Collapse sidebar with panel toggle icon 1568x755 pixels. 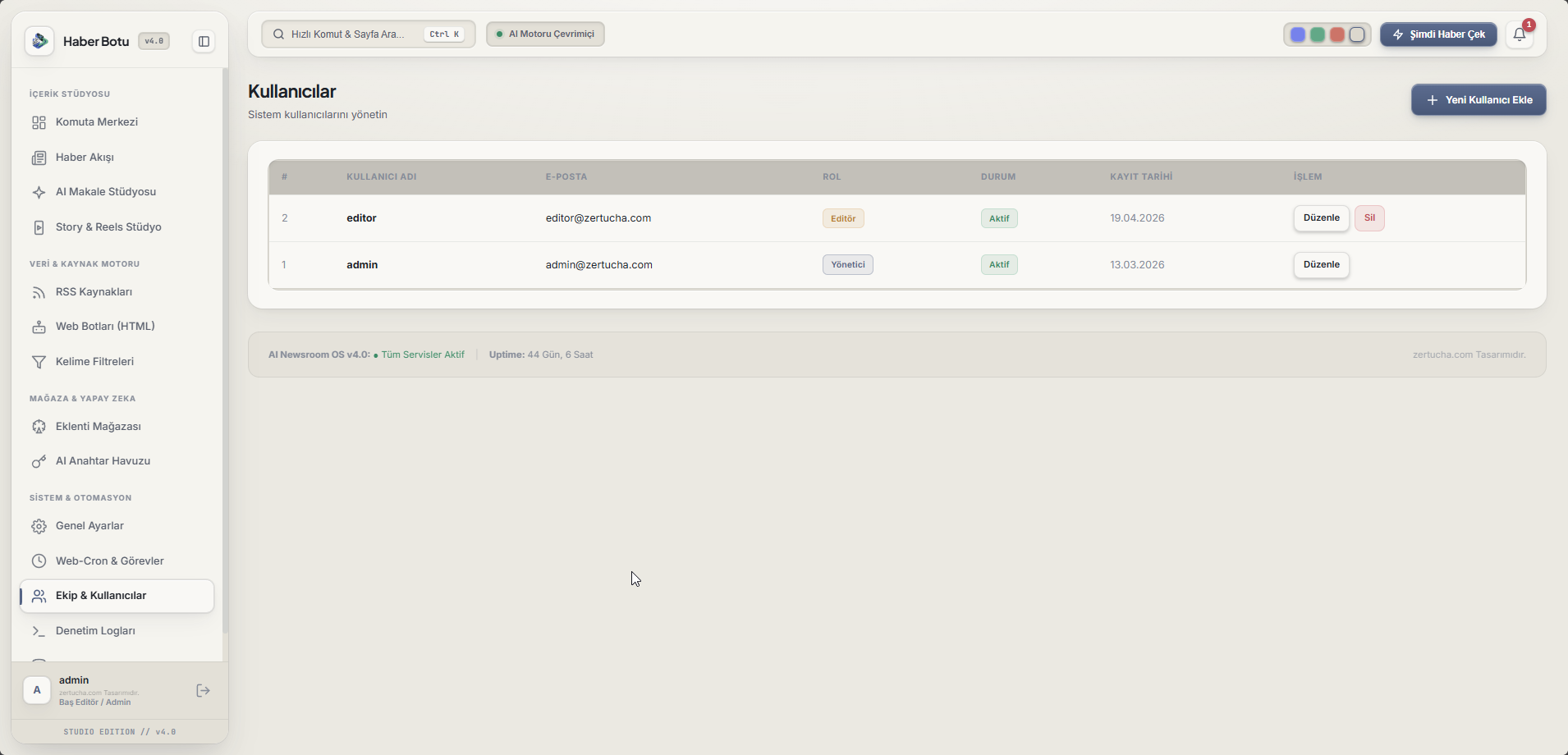point(204,41)
